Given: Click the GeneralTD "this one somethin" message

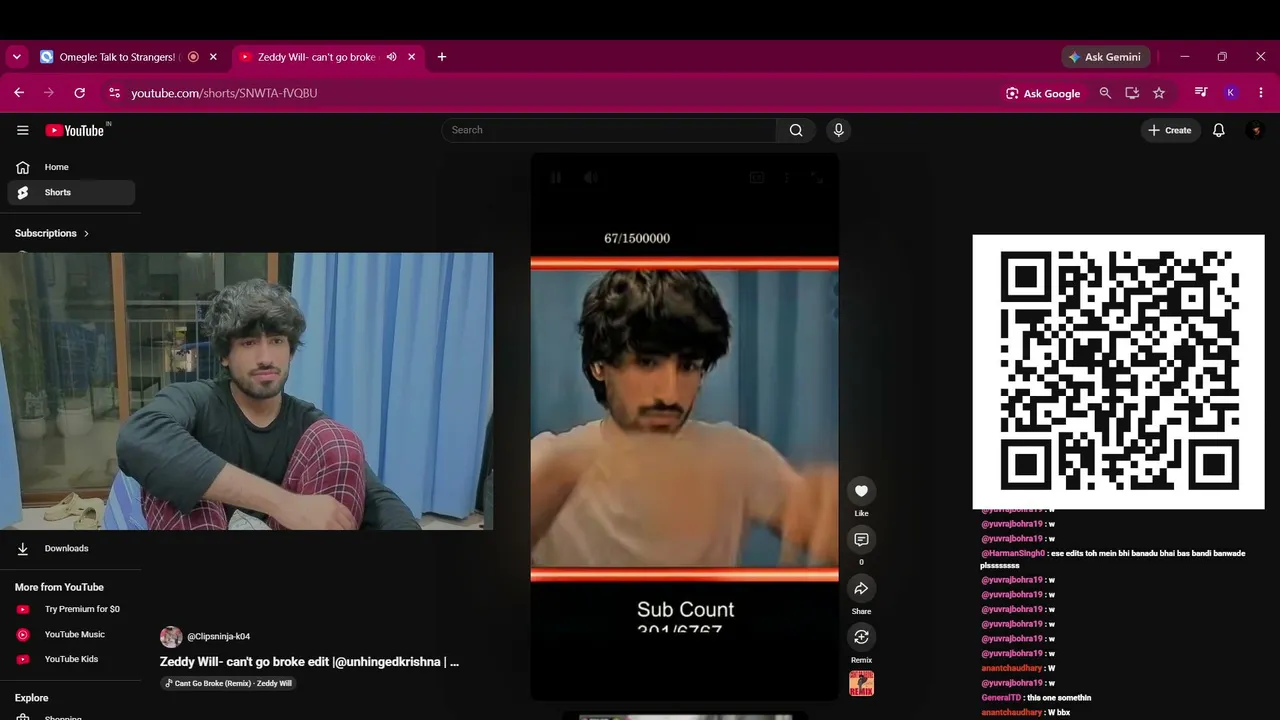Looking at the screenshot, I should 1036,698.
